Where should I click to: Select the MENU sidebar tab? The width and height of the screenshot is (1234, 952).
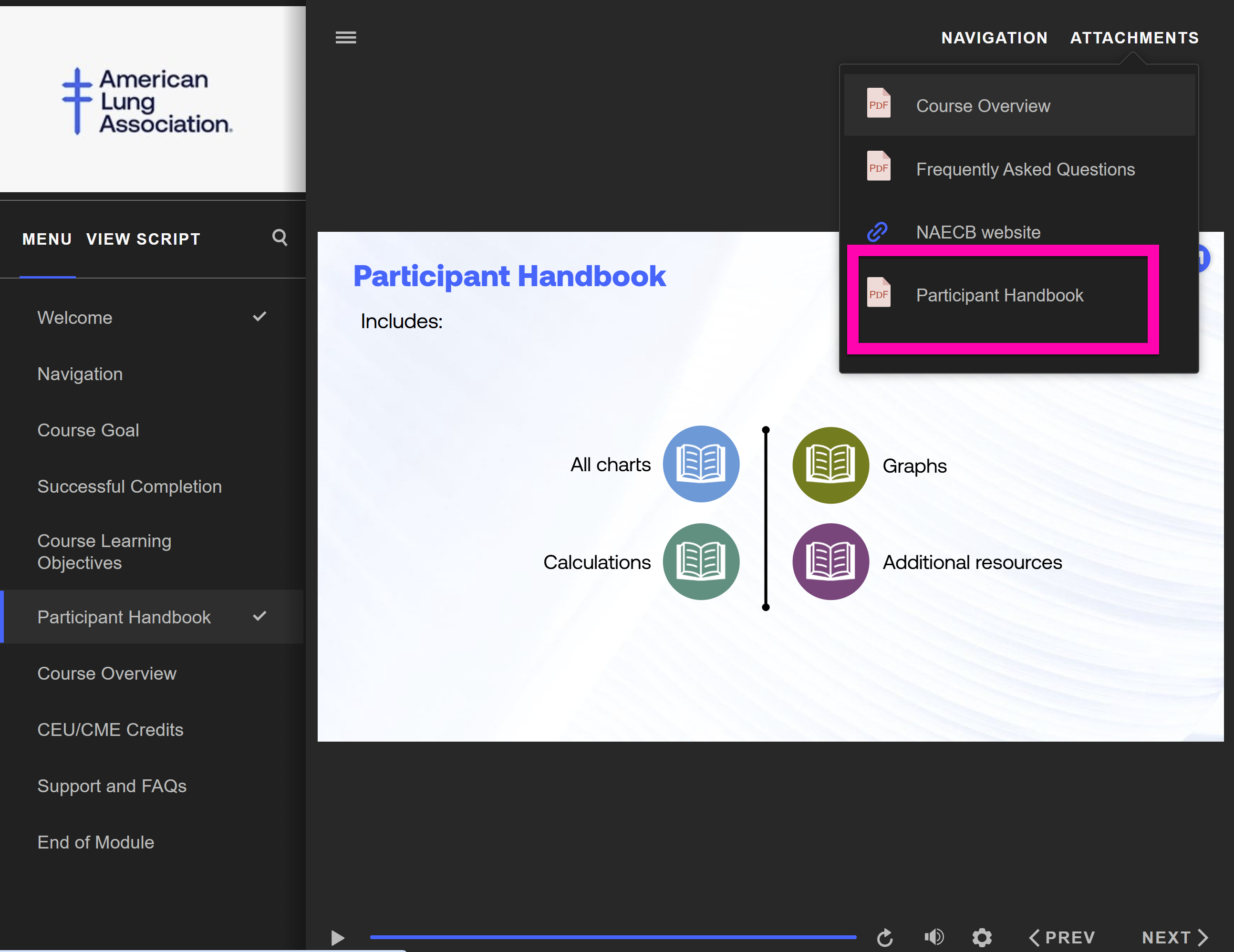point(47,239)
